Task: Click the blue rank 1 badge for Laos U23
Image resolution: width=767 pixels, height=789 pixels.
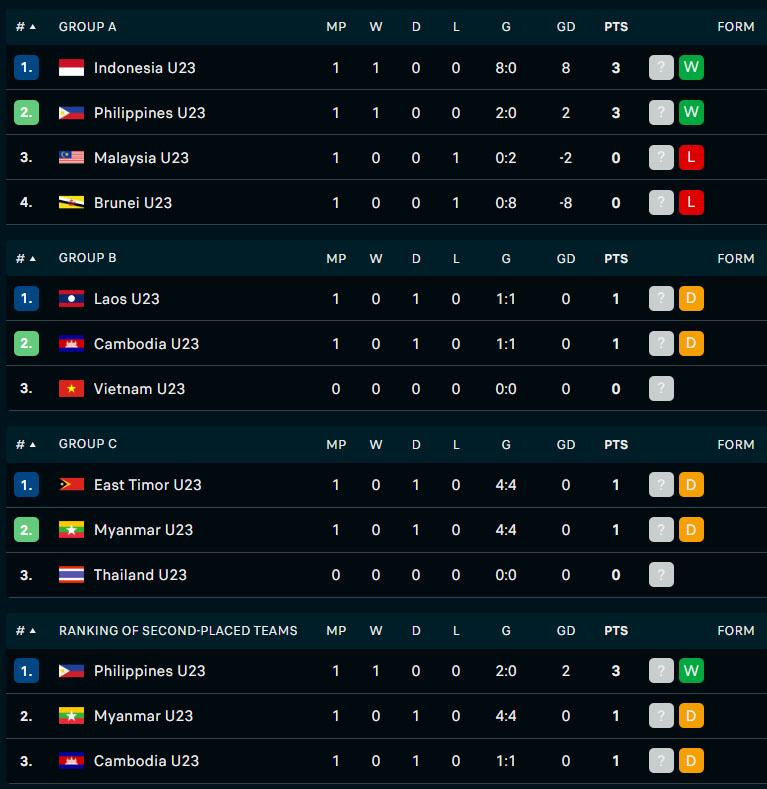Action: coord(27,298)
